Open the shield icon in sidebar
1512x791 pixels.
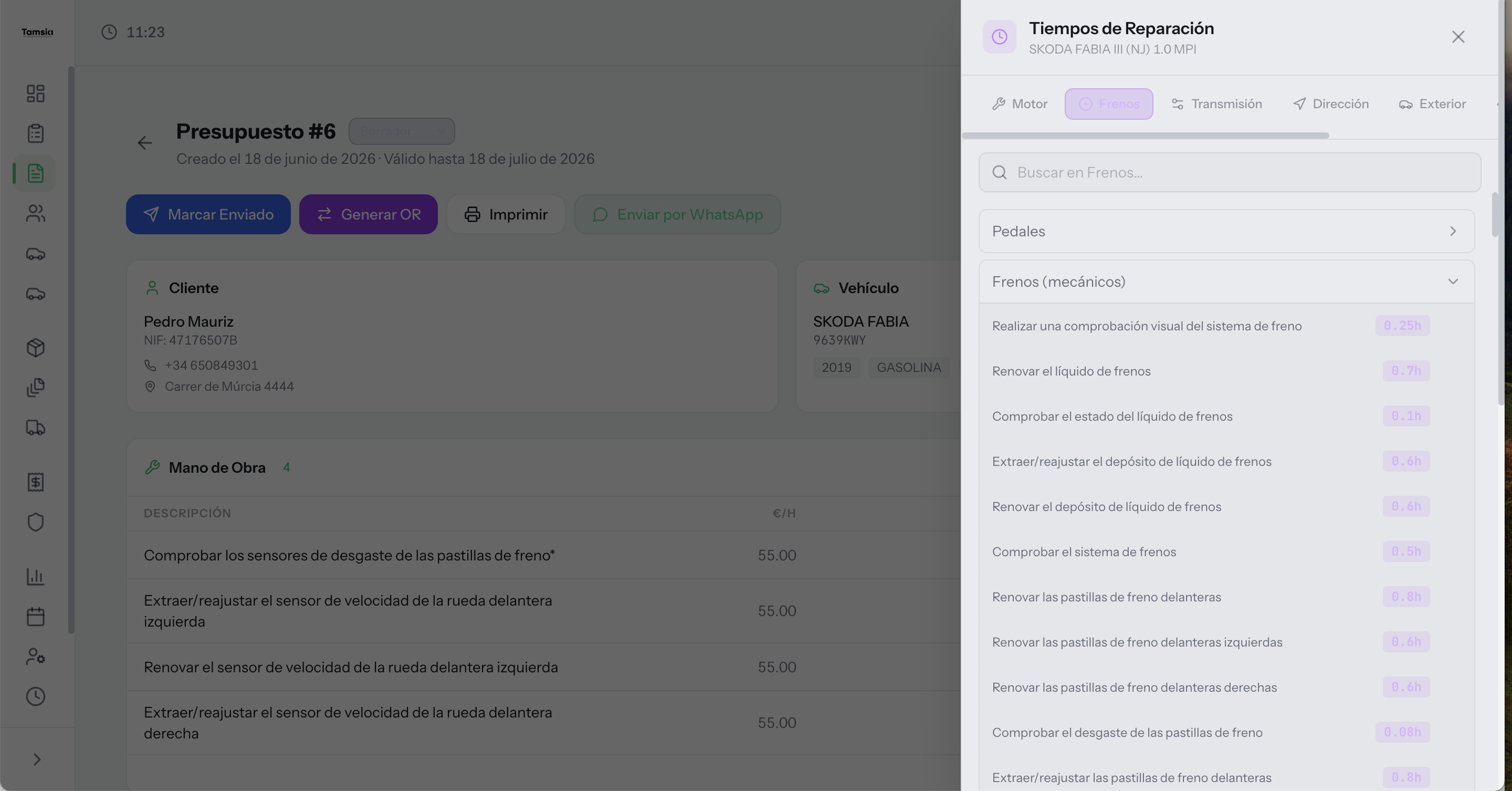36,522
